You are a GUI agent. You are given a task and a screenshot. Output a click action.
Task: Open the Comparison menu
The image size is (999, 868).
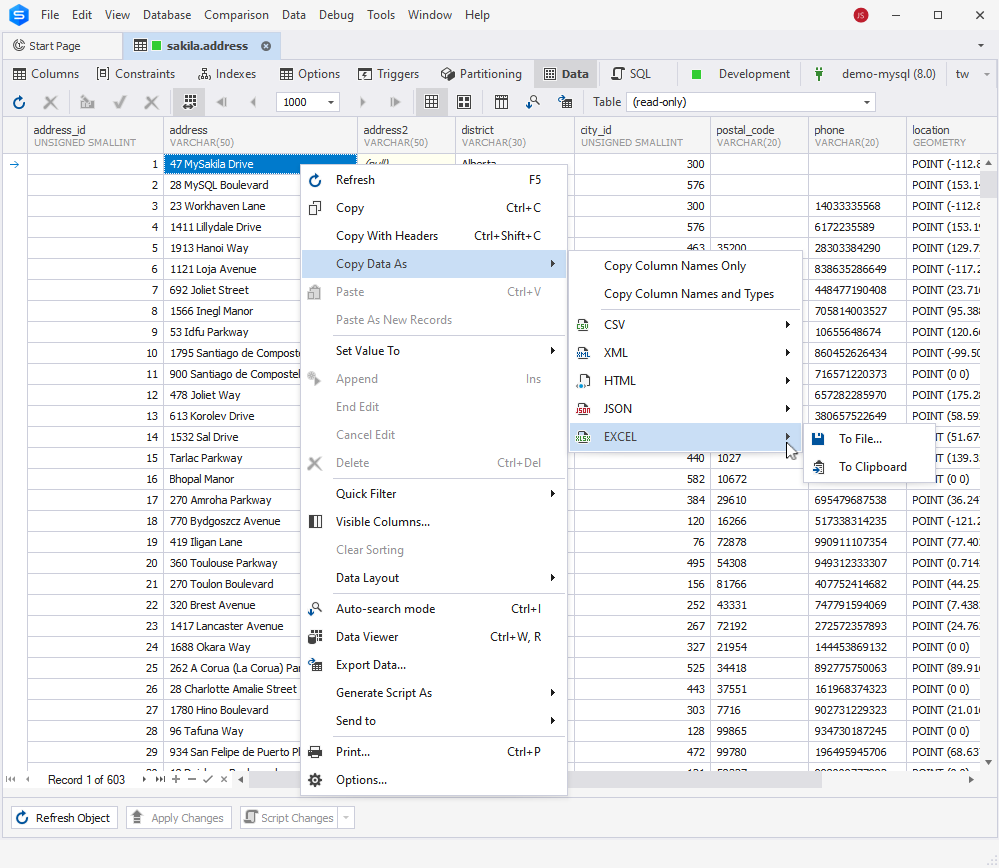[x=236, y=15]
